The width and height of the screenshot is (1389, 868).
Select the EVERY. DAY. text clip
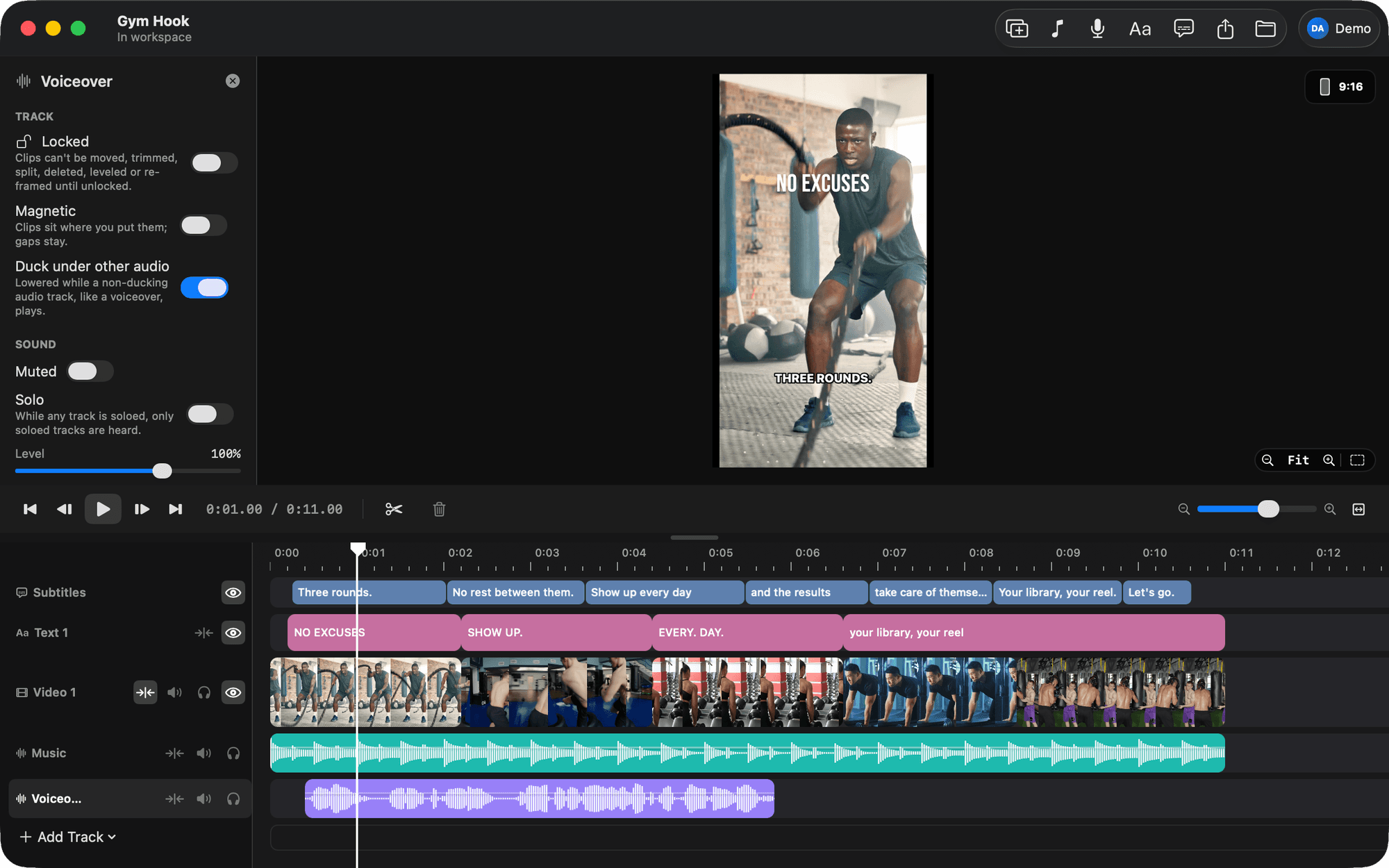[747, 633]
